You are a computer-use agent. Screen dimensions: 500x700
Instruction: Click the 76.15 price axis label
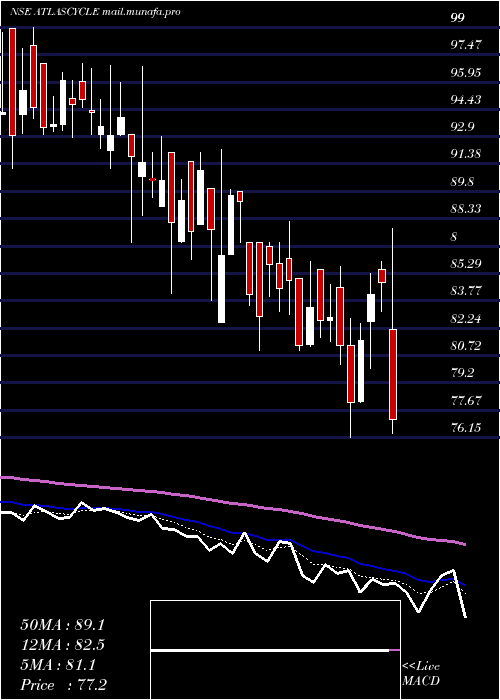coord(466,428)
